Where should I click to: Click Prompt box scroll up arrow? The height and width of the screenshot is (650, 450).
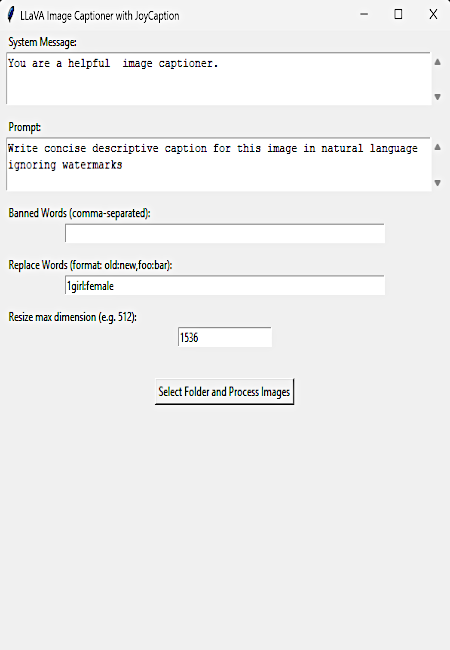coord(437,147)
